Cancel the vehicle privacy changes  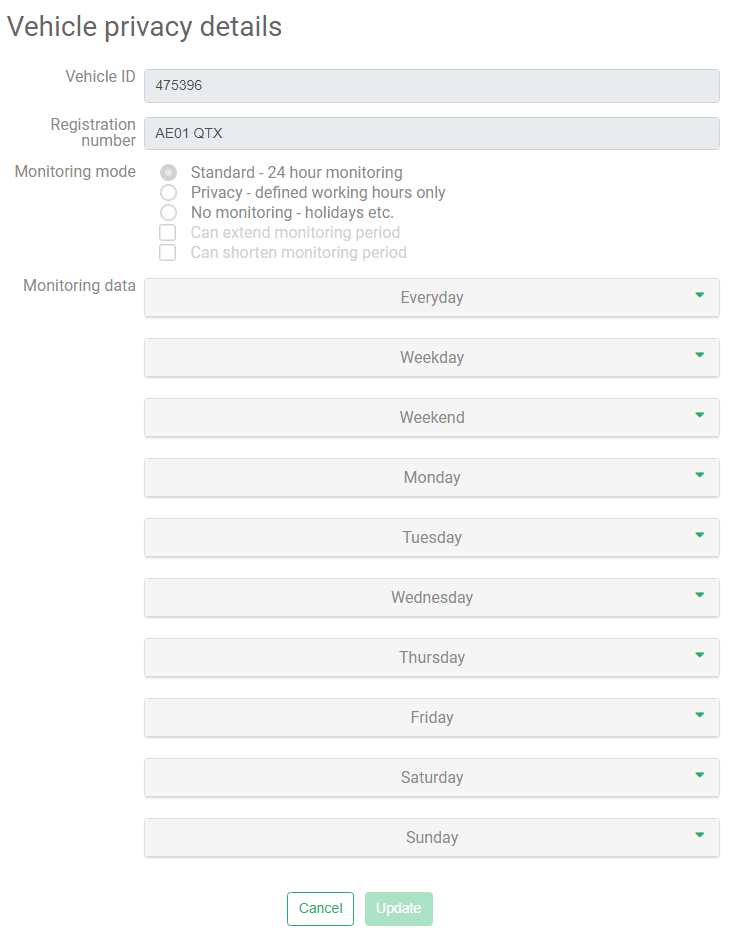tap(320, 908)
